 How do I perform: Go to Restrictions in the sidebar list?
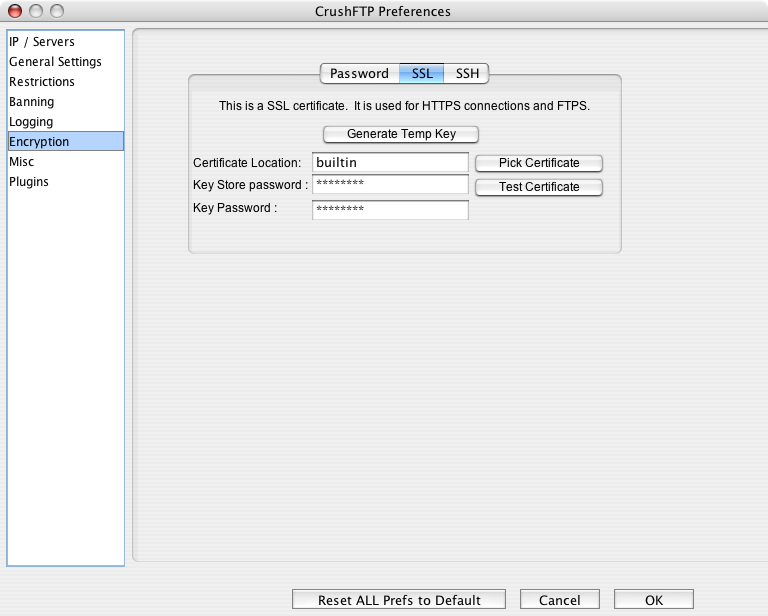(x=42, y=82)
